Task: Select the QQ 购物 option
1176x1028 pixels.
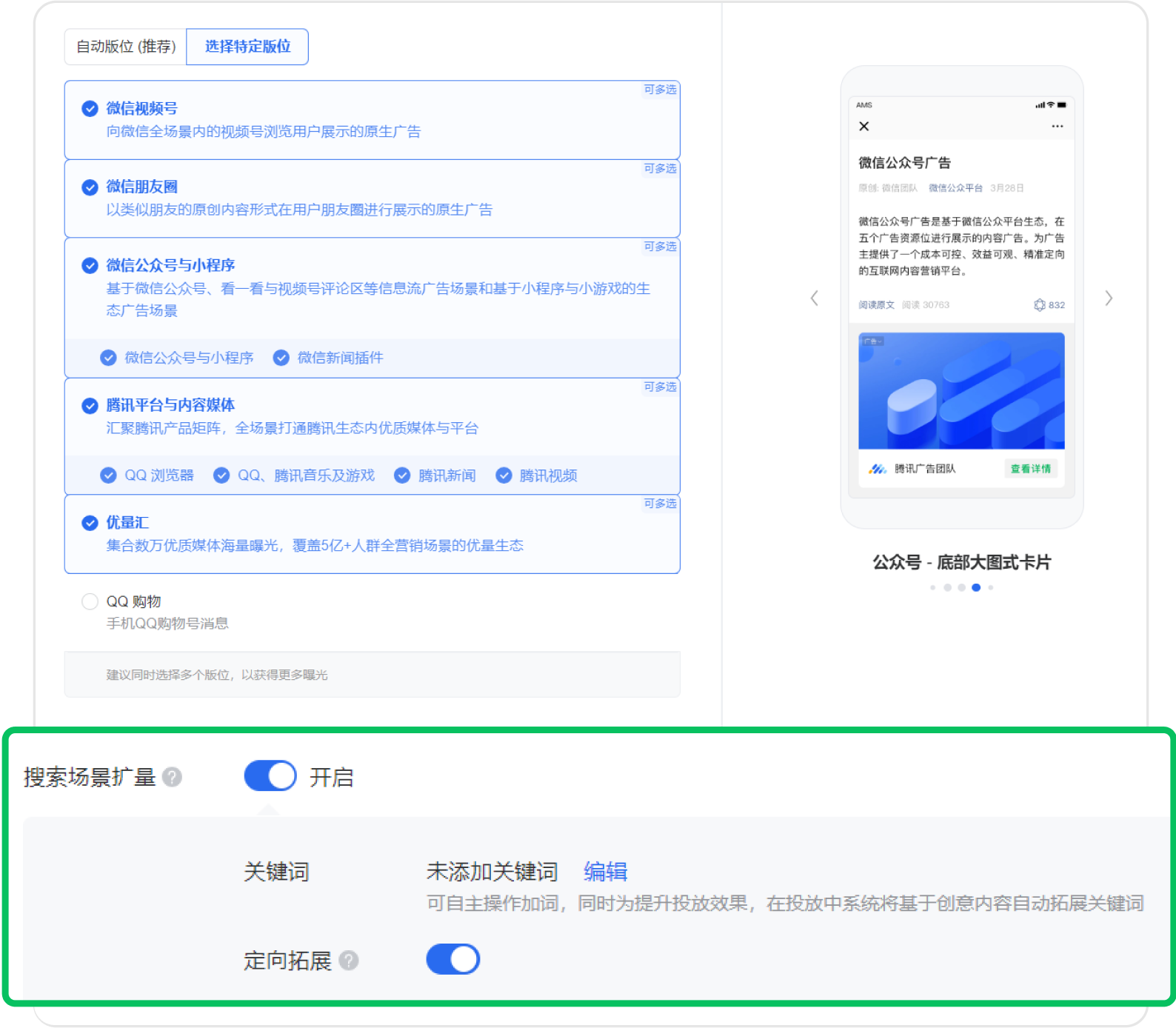Action: point(90,601)
